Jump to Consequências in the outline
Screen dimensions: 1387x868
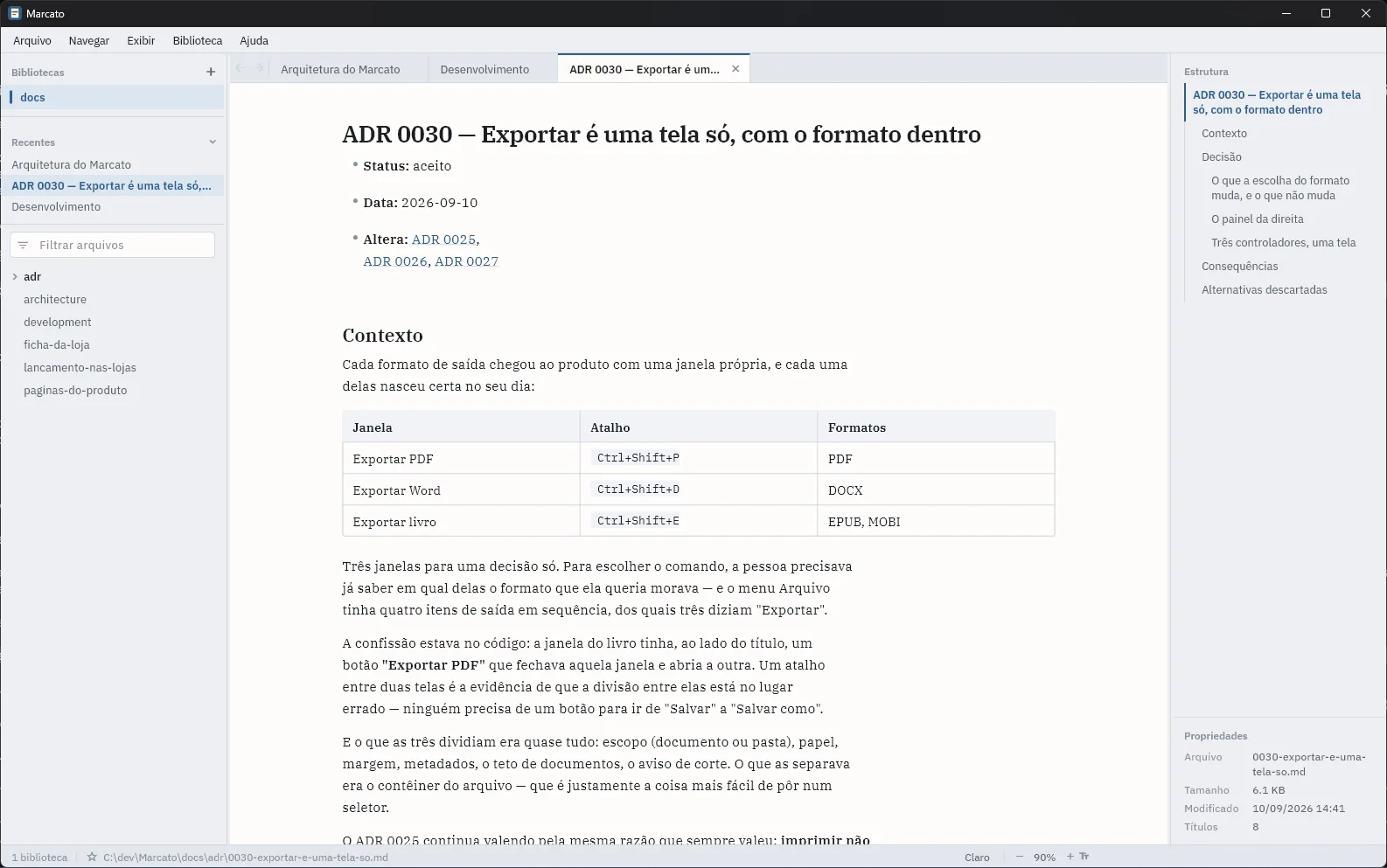click(x=1239, y=267)
